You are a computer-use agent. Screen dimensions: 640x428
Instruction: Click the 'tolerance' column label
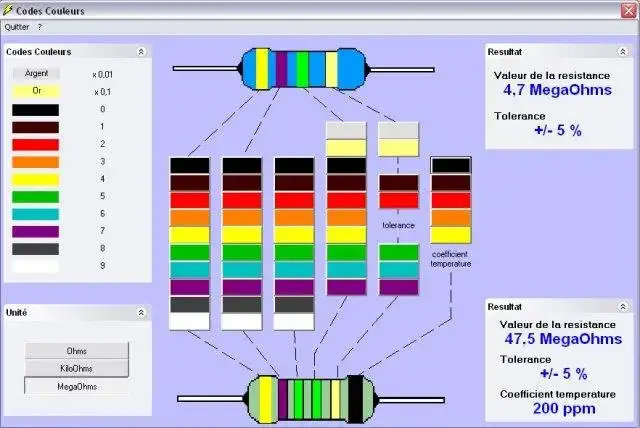pos(398,225)
